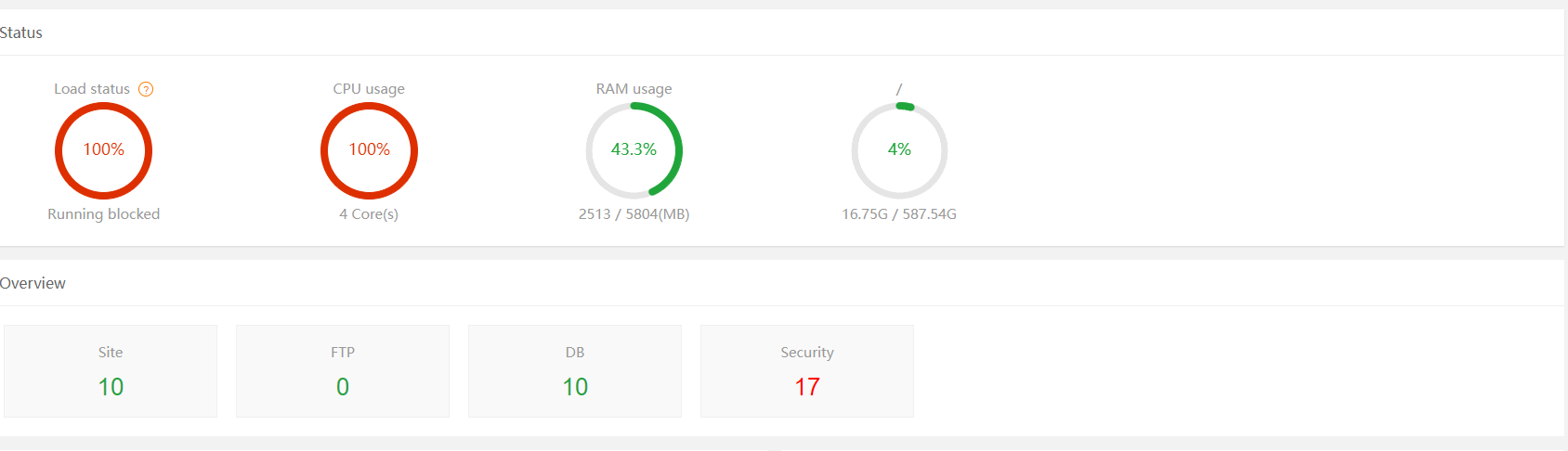Open the RAM usage 43.3% gauge
The height and width of the screenshot is (451, 1568).
coord(634,150)
